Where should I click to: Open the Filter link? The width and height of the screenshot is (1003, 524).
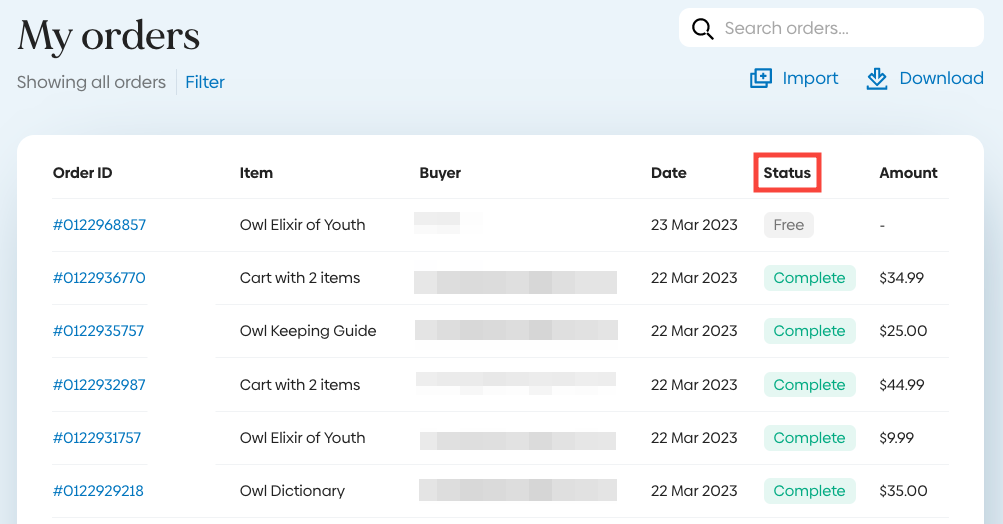coord(205,82)
